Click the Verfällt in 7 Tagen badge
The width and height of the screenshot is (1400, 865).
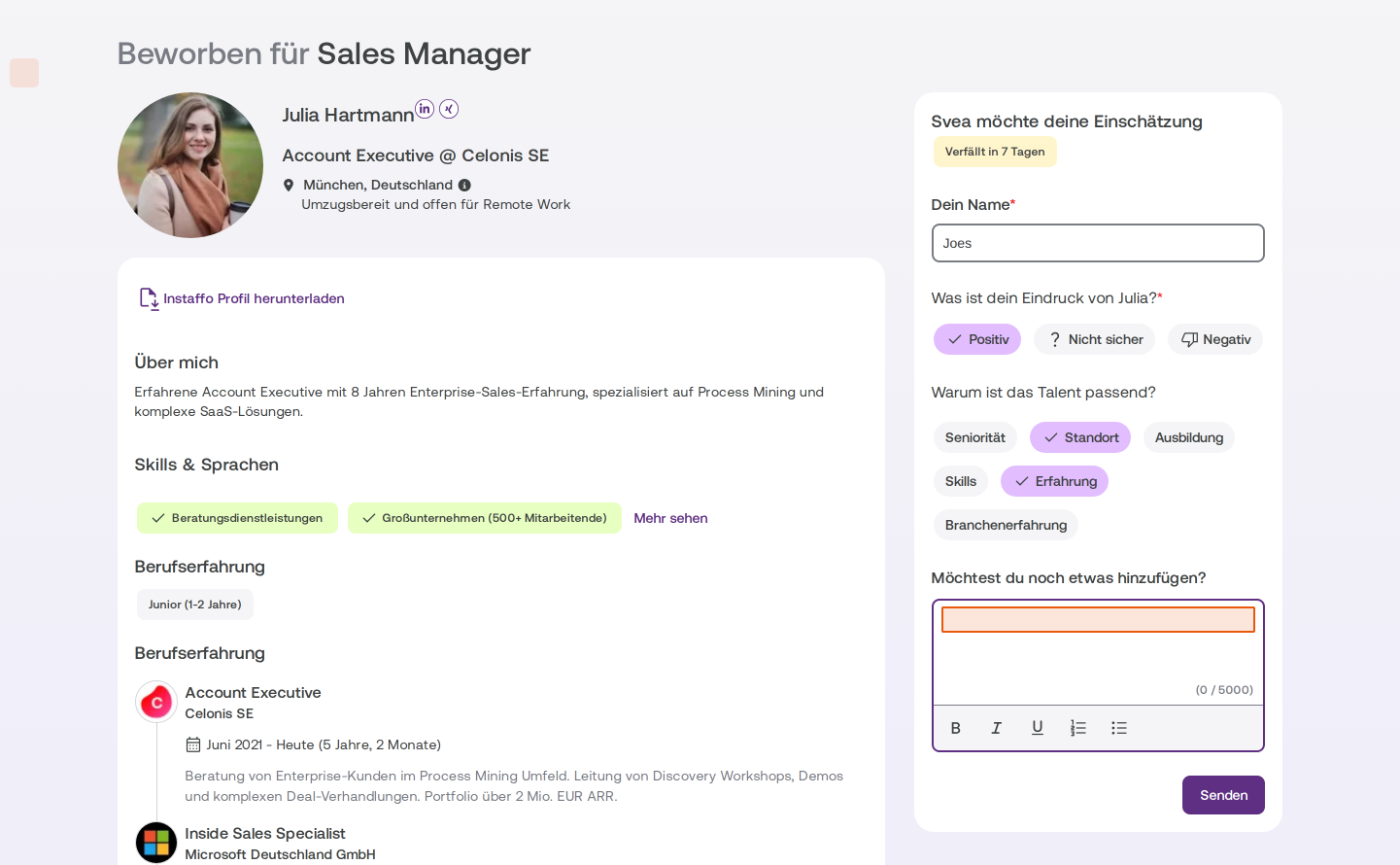coord(995,152)
